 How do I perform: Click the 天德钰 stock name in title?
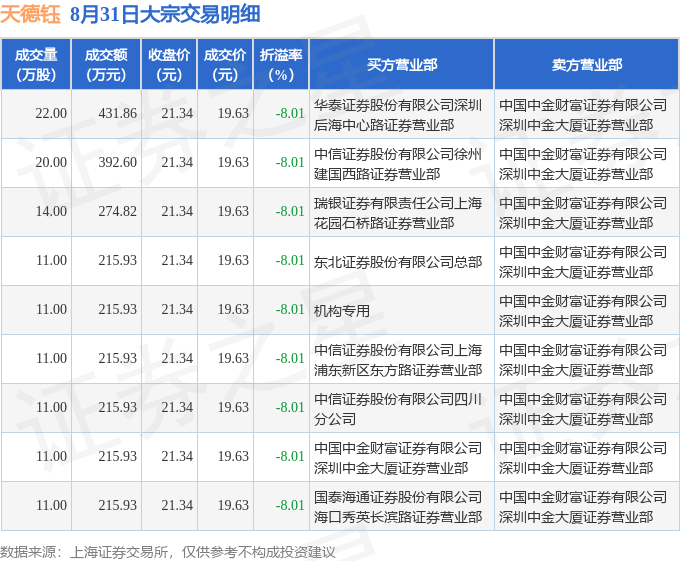tap(30, 14)
